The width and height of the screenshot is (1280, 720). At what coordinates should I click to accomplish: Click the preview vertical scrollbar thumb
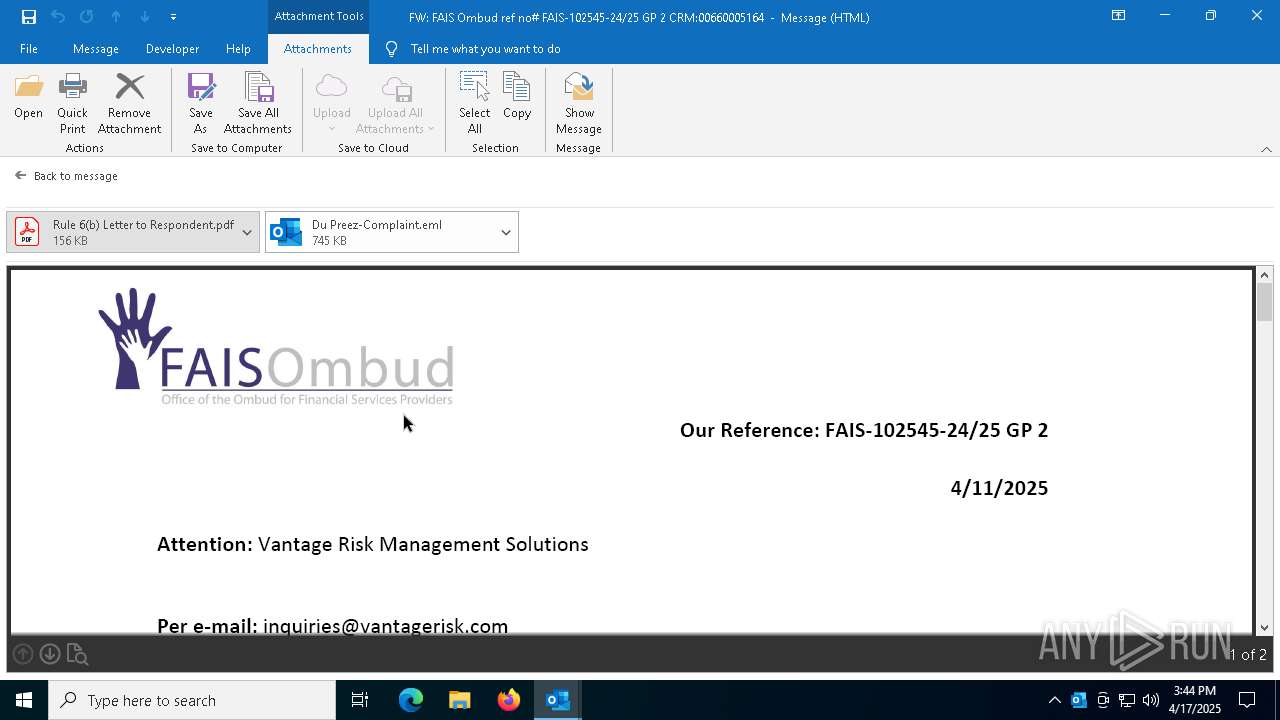click(x=1264, y=302)
